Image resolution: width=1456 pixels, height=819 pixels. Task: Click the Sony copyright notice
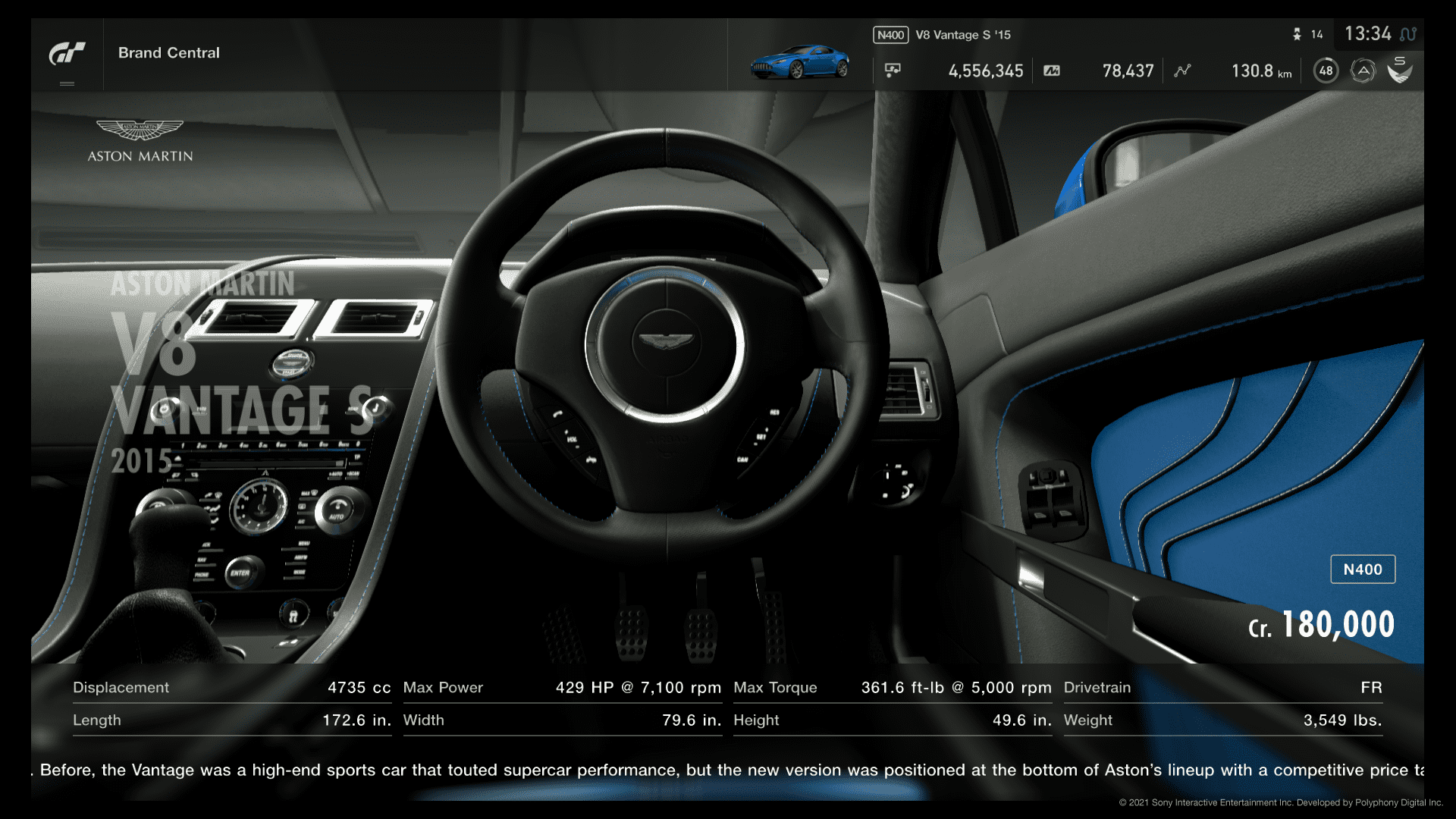(x=1281, y=802)
